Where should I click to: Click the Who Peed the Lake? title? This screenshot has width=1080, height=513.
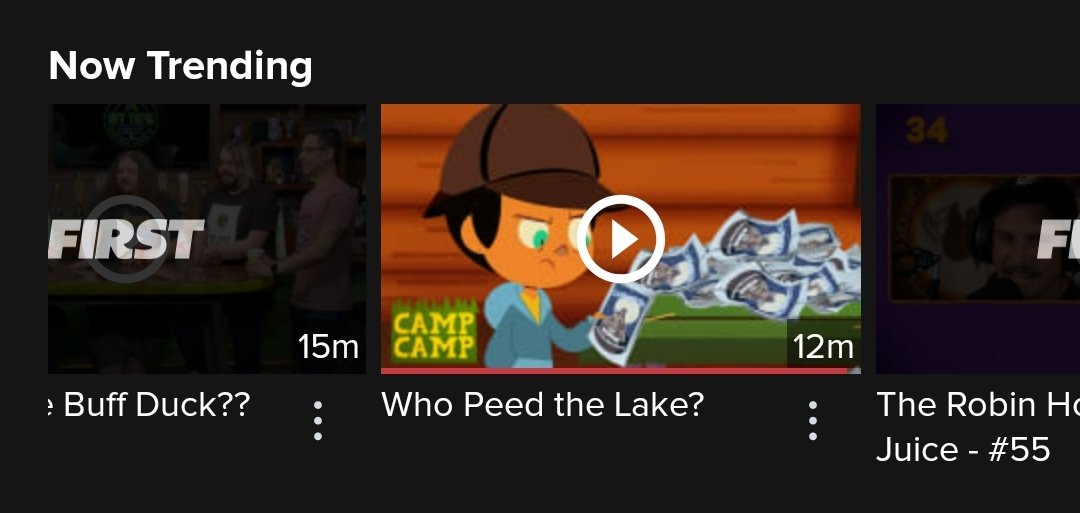click(543, 405)
